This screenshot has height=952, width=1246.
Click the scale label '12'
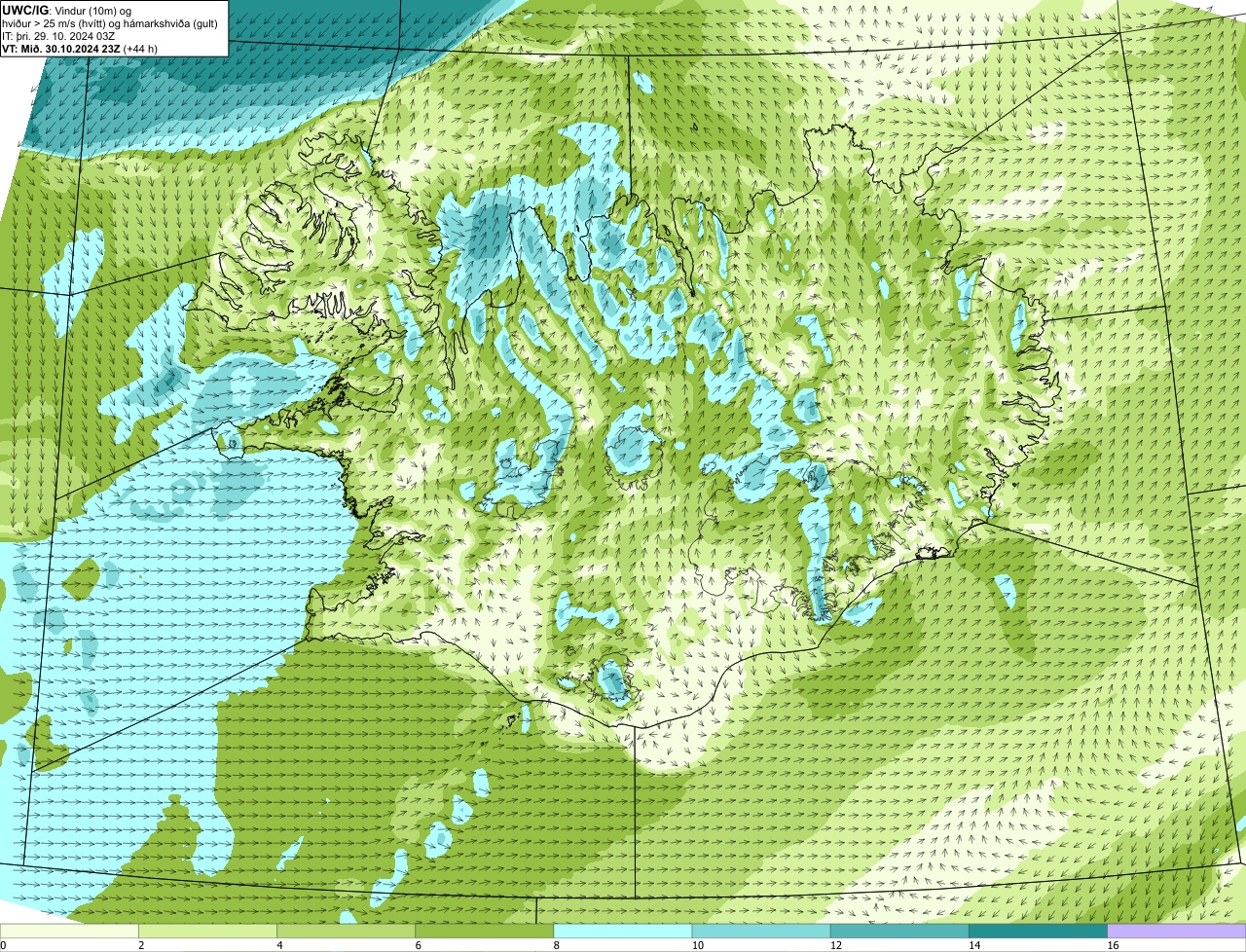[x=836, y=945]
